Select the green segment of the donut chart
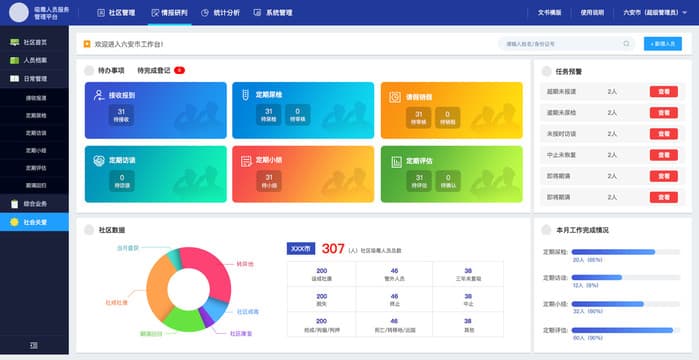The image size is (699, 360). [184, 320]
